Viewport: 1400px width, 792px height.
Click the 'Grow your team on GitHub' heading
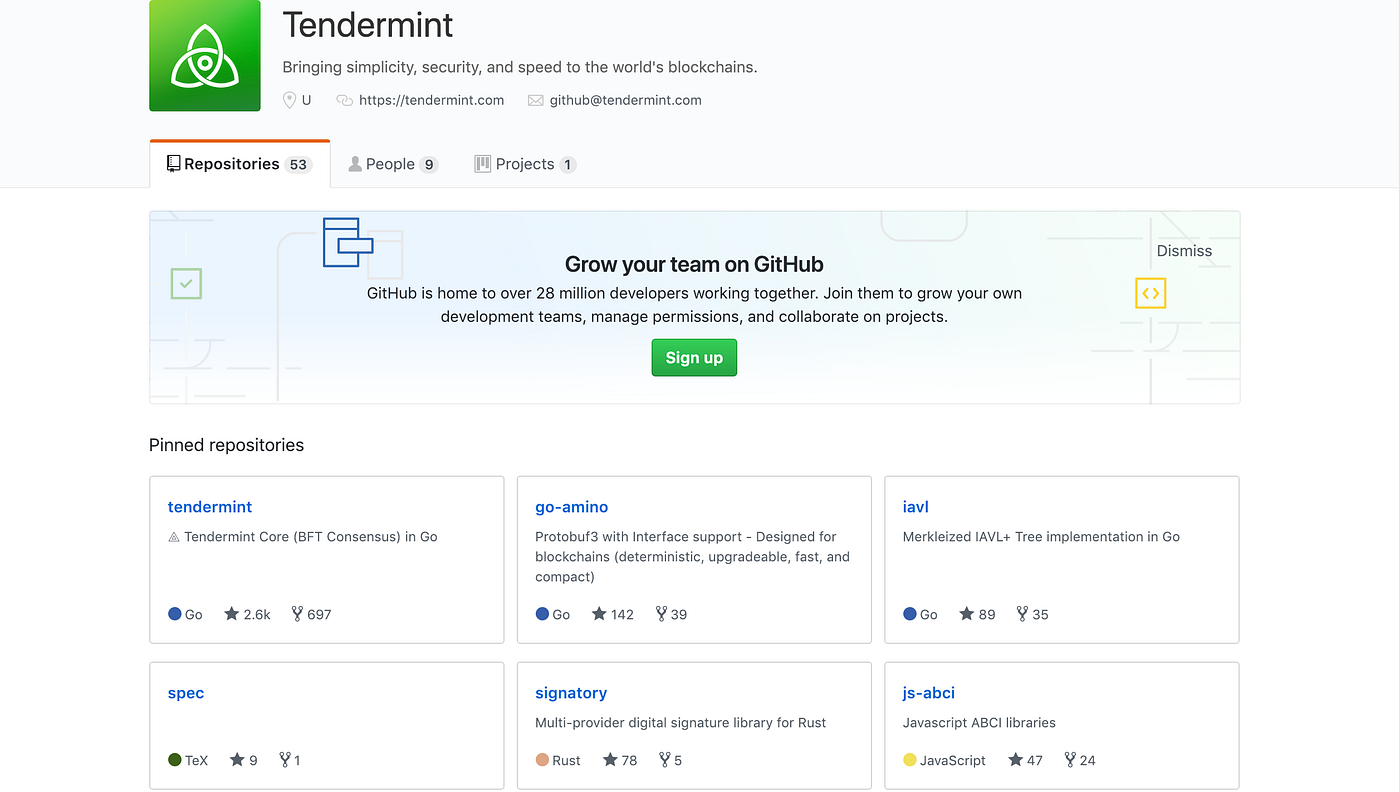[694, 265]
